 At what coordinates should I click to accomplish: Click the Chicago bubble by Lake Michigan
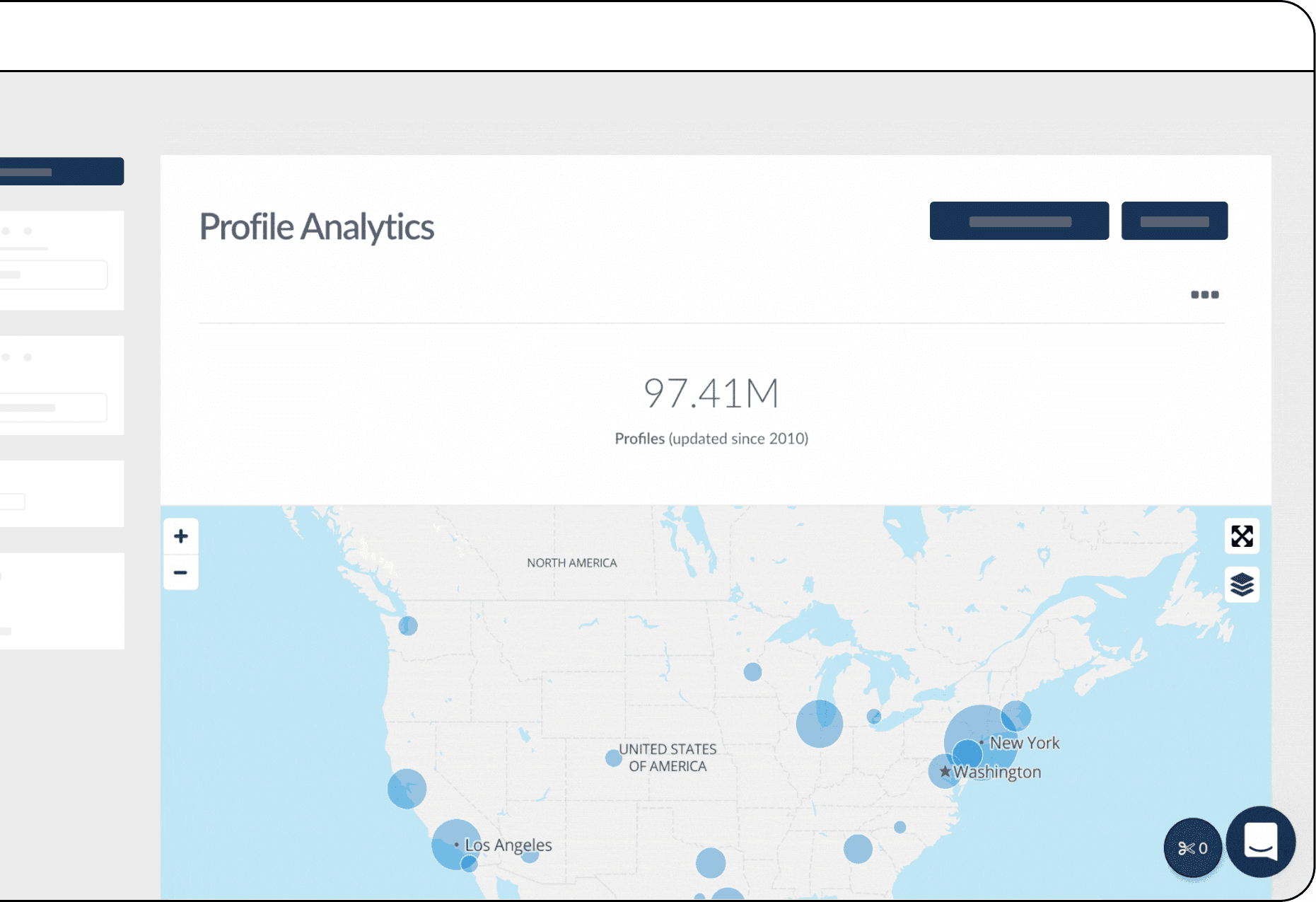pyautogui.click(x=819, y=724)
